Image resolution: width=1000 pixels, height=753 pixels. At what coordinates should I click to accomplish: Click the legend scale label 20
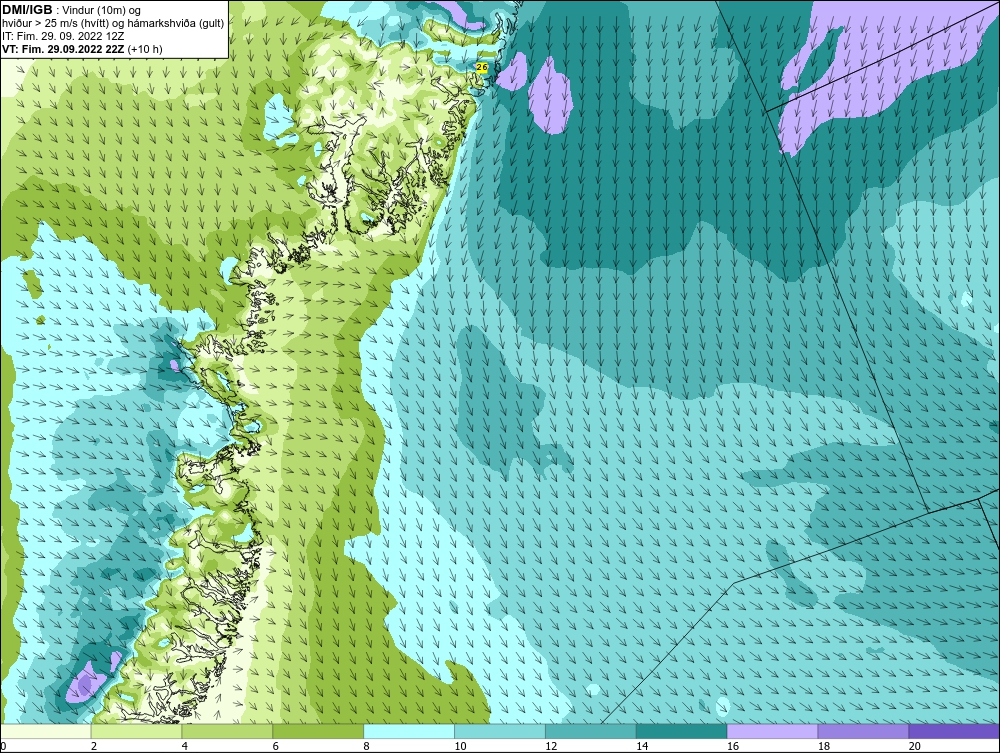tap(915, 746)
